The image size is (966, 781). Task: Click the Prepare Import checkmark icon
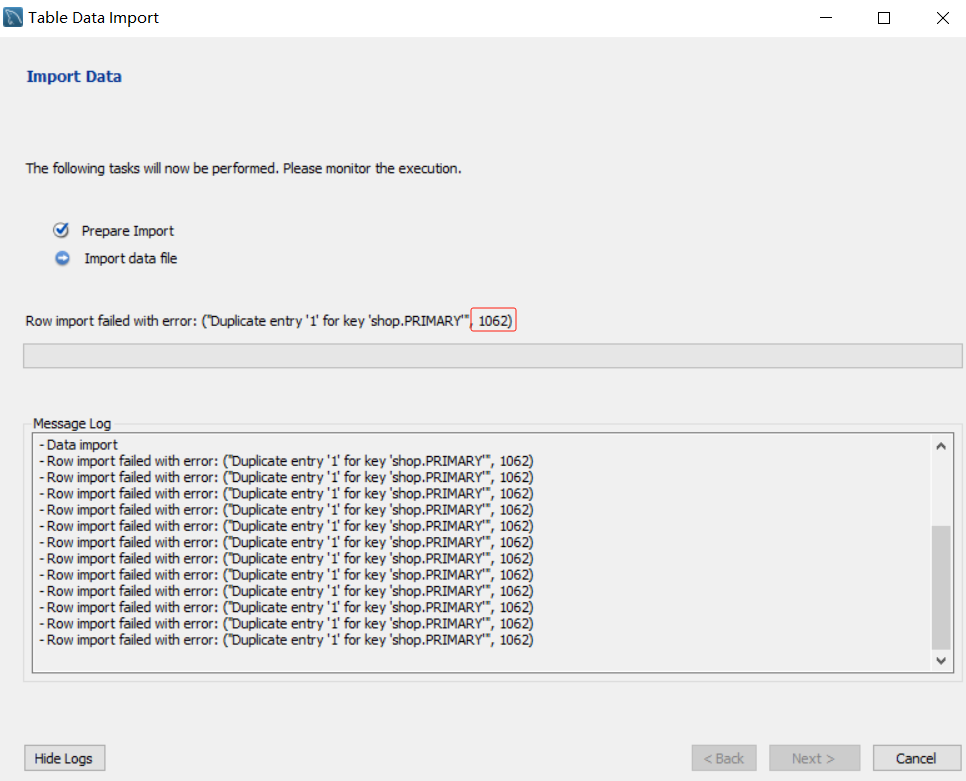[x=61, y=230]
